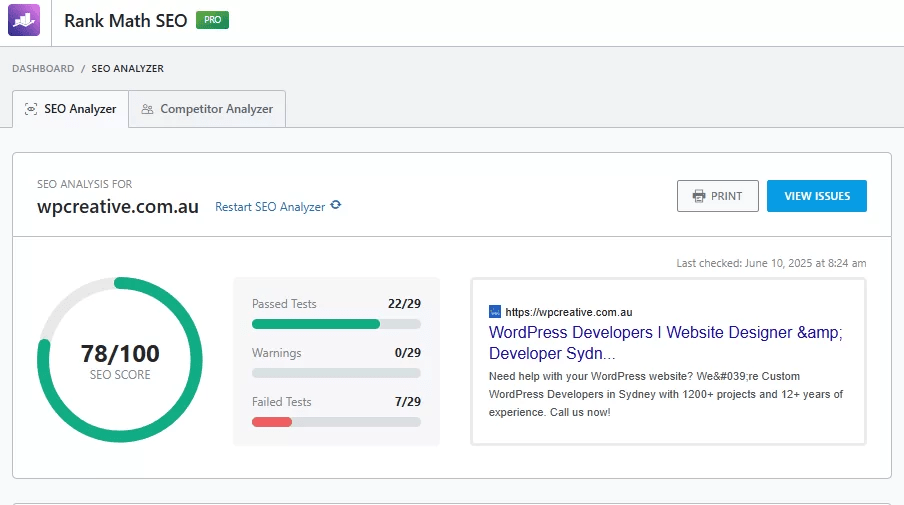Click the wpcreative favicon in the search preview

point(495,312)
